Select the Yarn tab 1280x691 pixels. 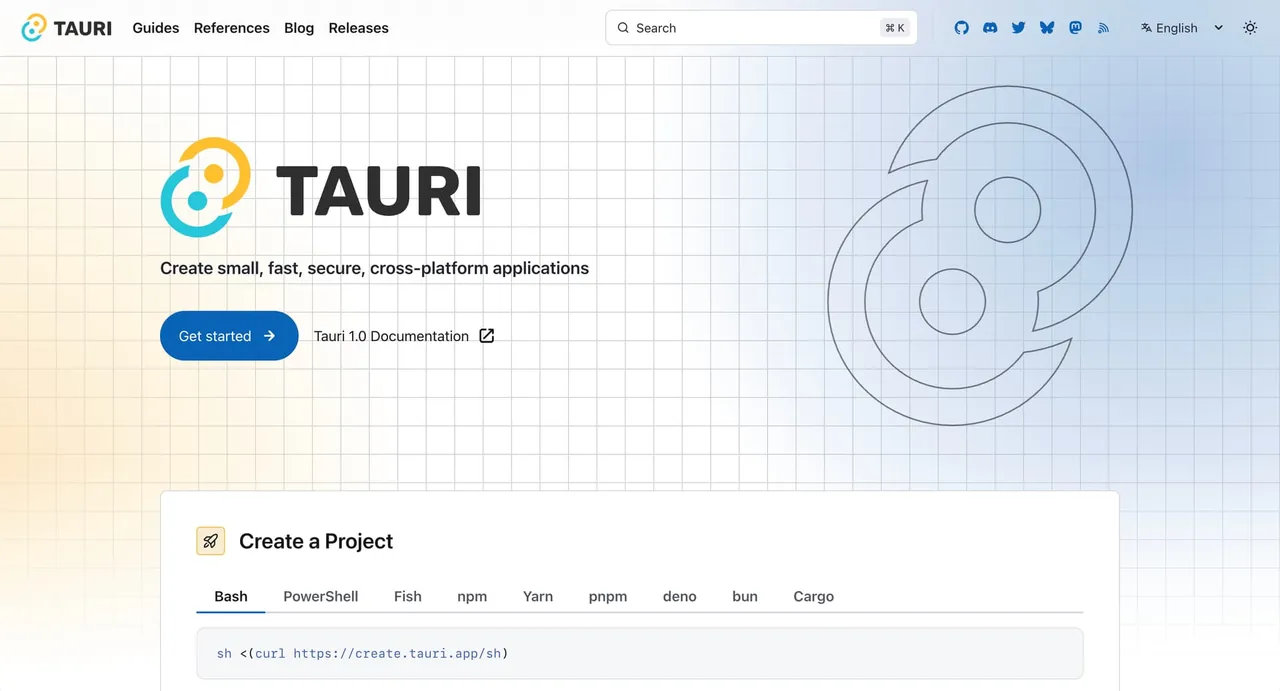coord(538,596)
